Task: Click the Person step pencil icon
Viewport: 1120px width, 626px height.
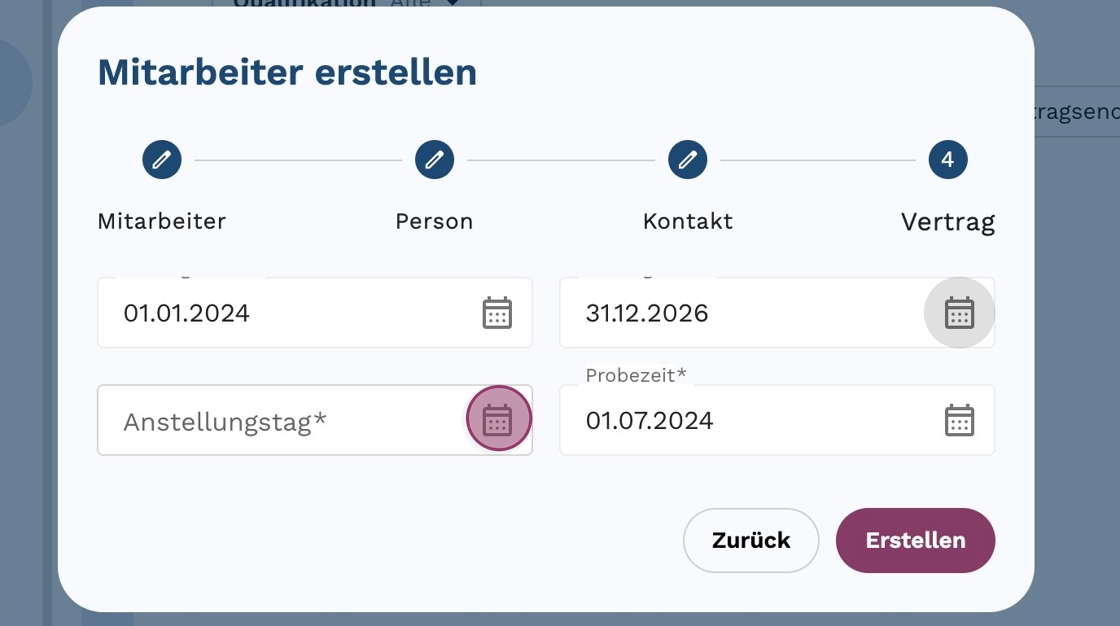Action: pos(434,160)
